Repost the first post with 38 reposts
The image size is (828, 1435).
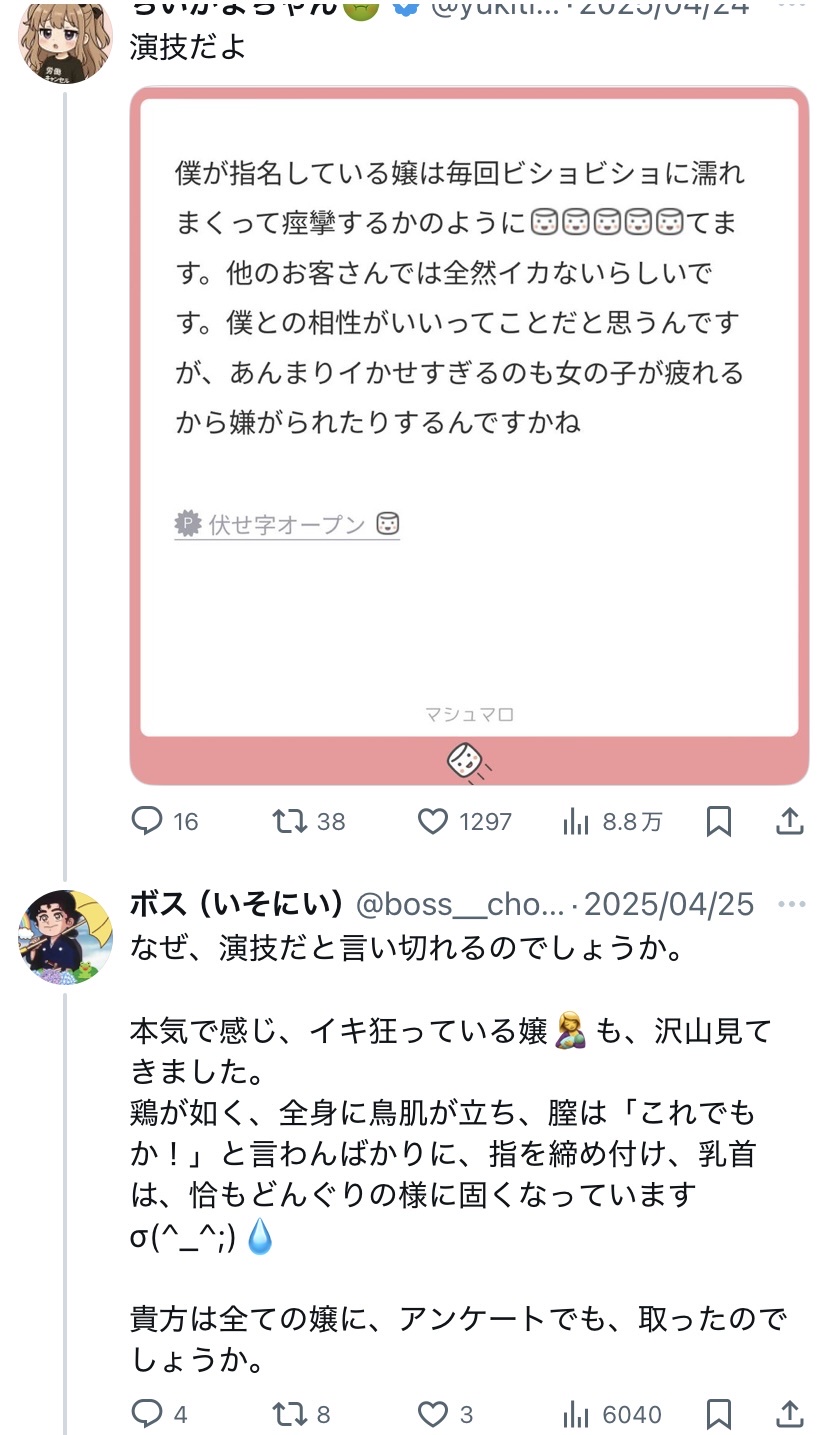pos(291,821)
